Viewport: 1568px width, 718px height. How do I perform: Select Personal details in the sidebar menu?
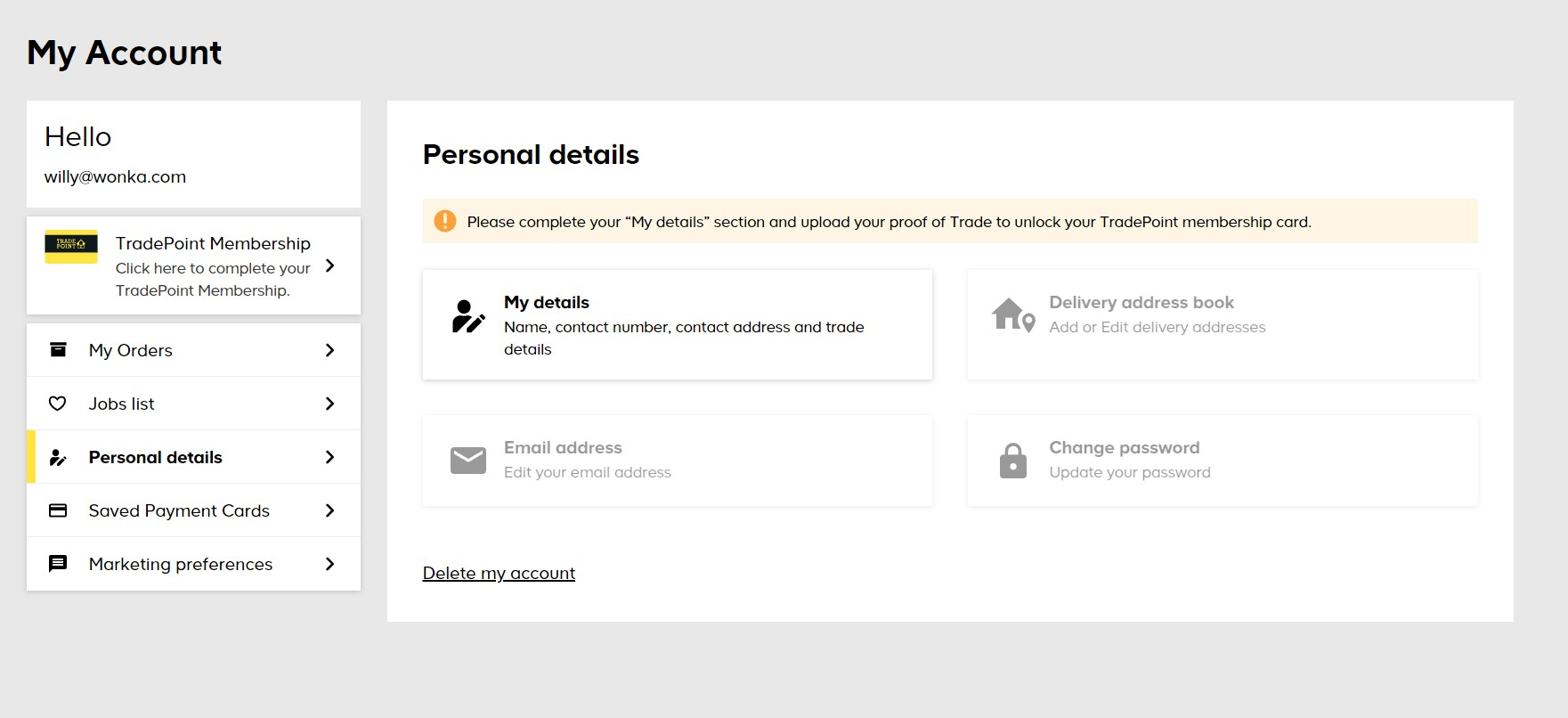194,457
